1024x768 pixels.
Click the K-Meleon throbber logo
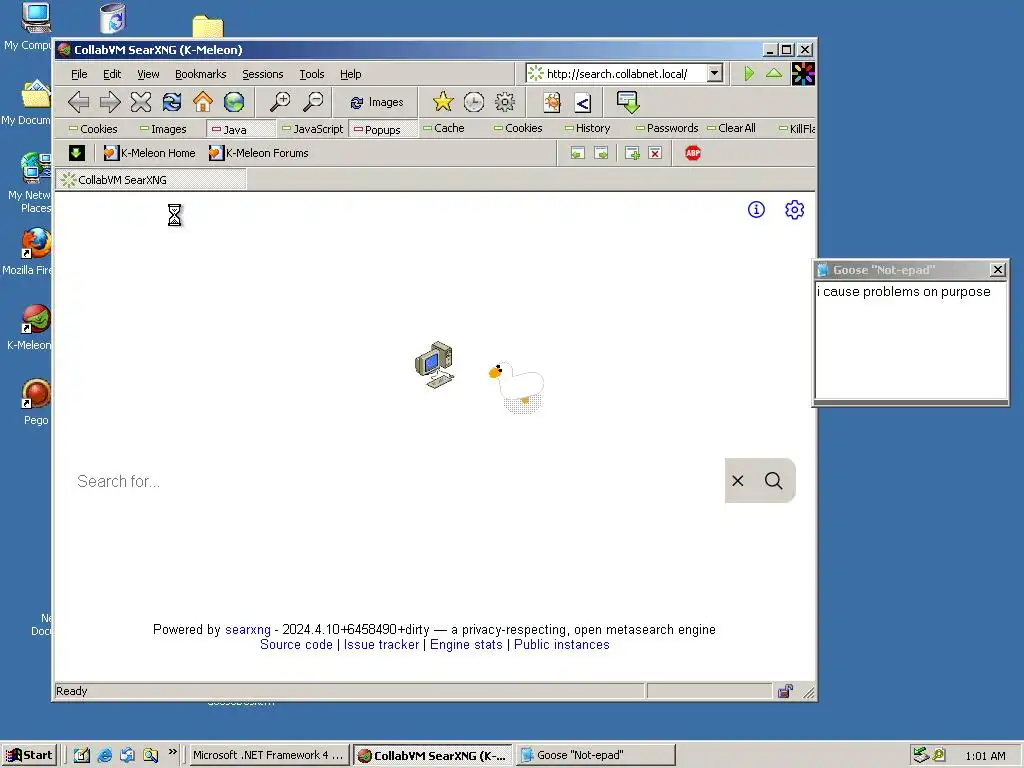(x=803, y=74)
